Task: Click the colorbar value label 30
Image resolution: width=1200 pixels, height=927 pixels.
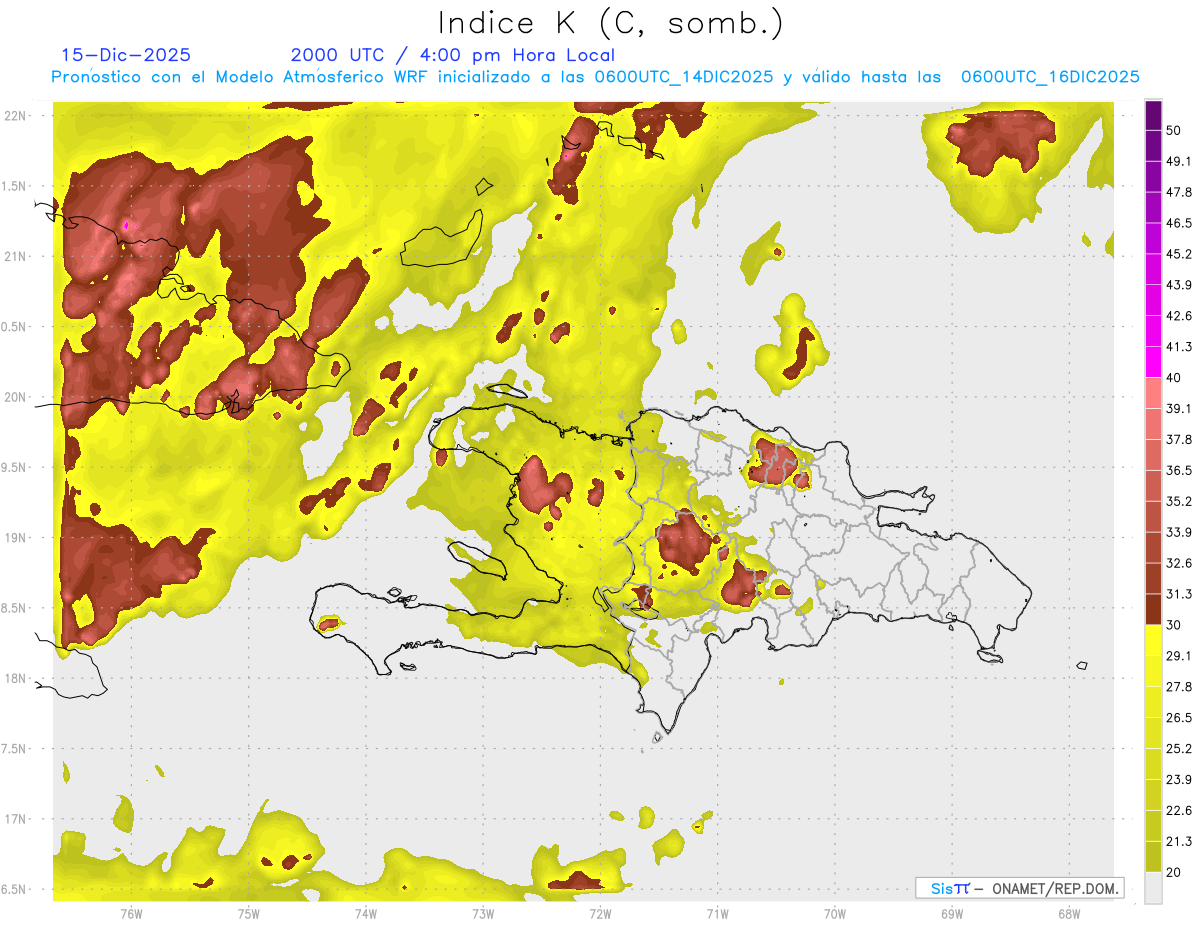Action: pyautogui.click(x=1175, y=625)
